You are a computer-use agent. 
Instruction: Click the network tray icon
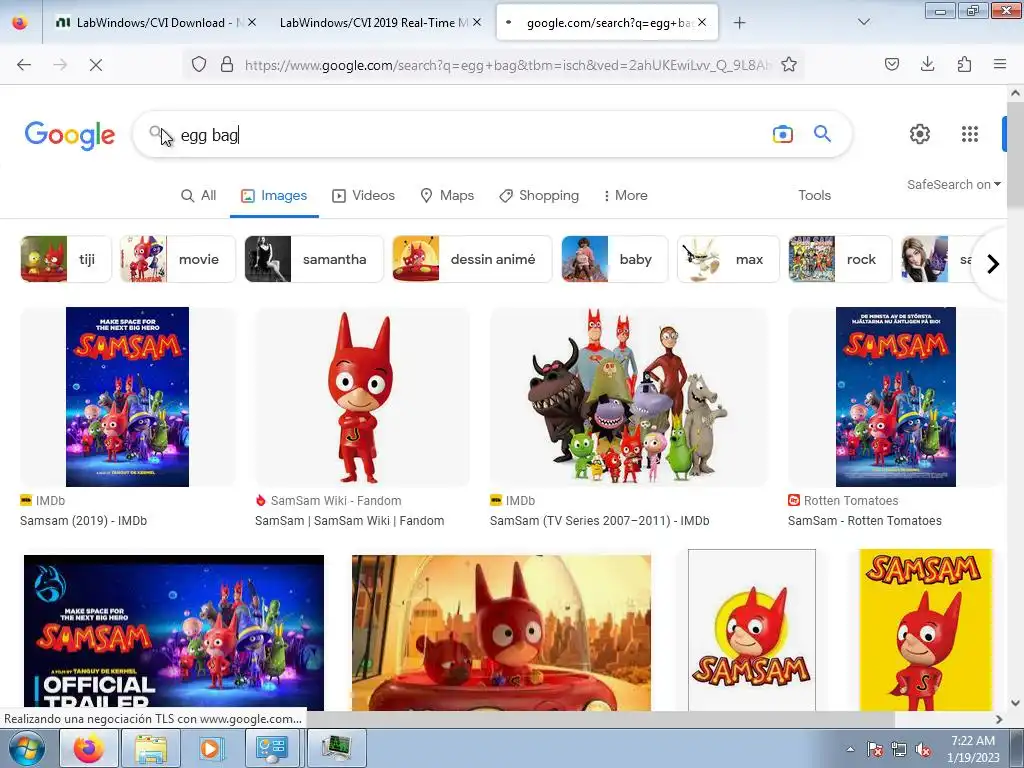coord(899,750)
